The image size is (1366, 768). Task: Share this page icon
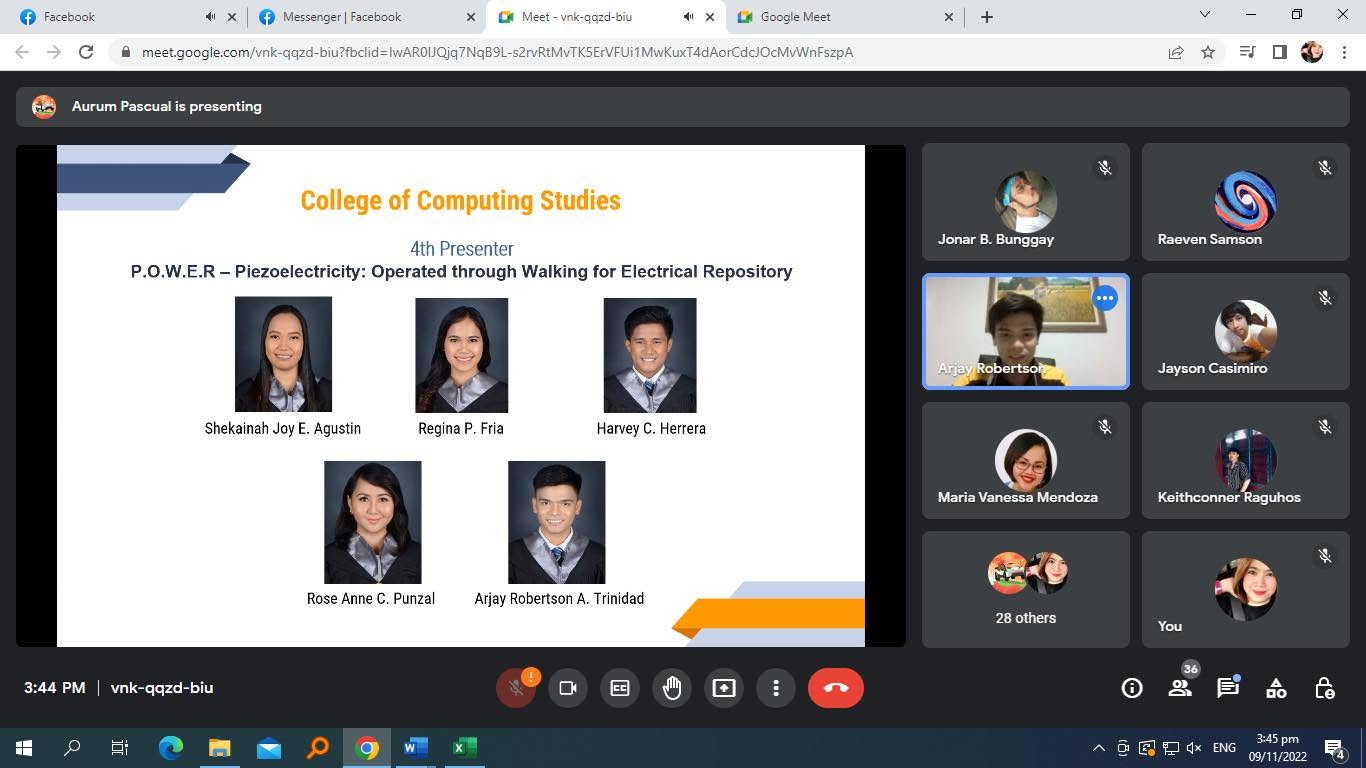pos(1176,52)
